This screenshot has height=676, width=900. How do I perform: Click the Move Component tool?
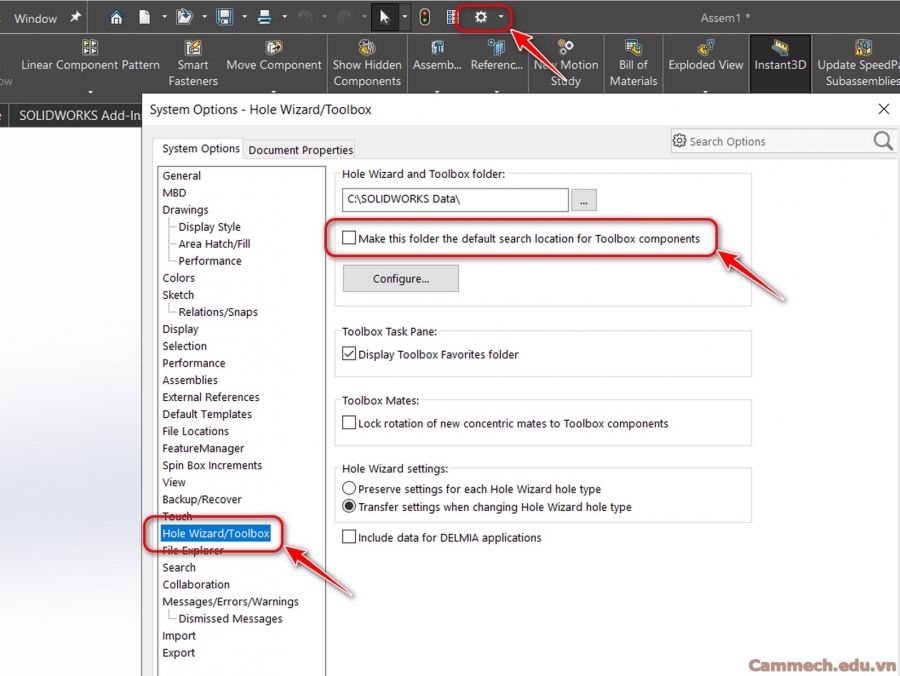pos(274,56)
